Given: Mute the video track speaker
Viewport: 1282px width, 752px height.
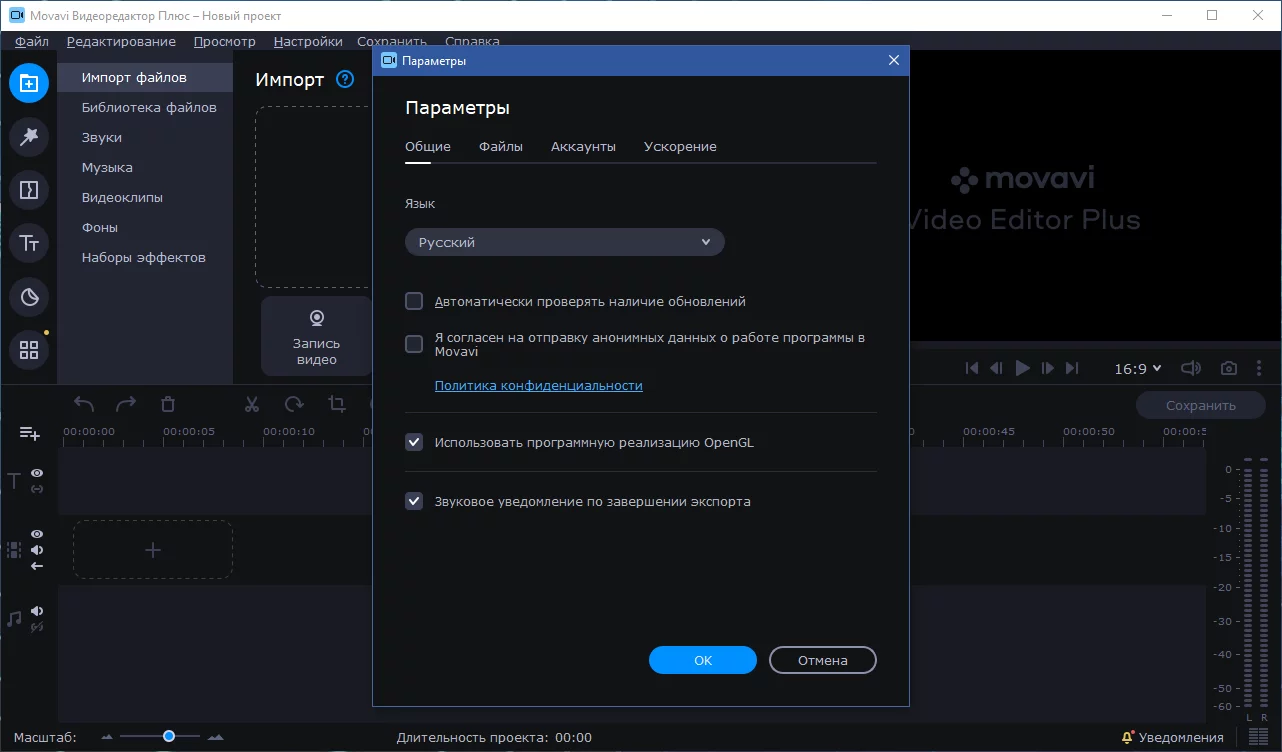Looking at the screenshot, I should [37, 550].
